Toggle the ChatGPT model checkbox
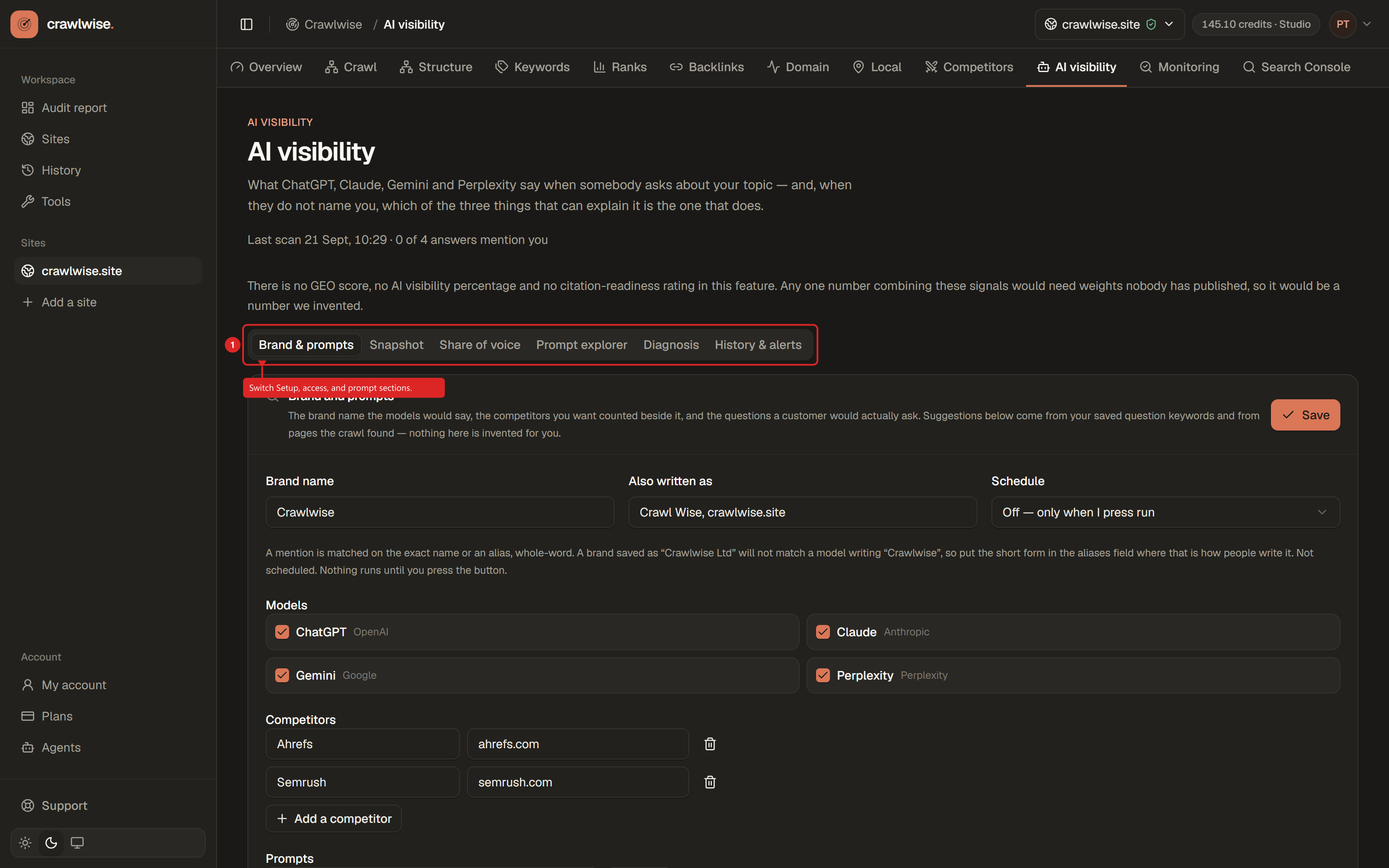The width and height of the screenshot is (1389, 868). (x=282, y=632)
